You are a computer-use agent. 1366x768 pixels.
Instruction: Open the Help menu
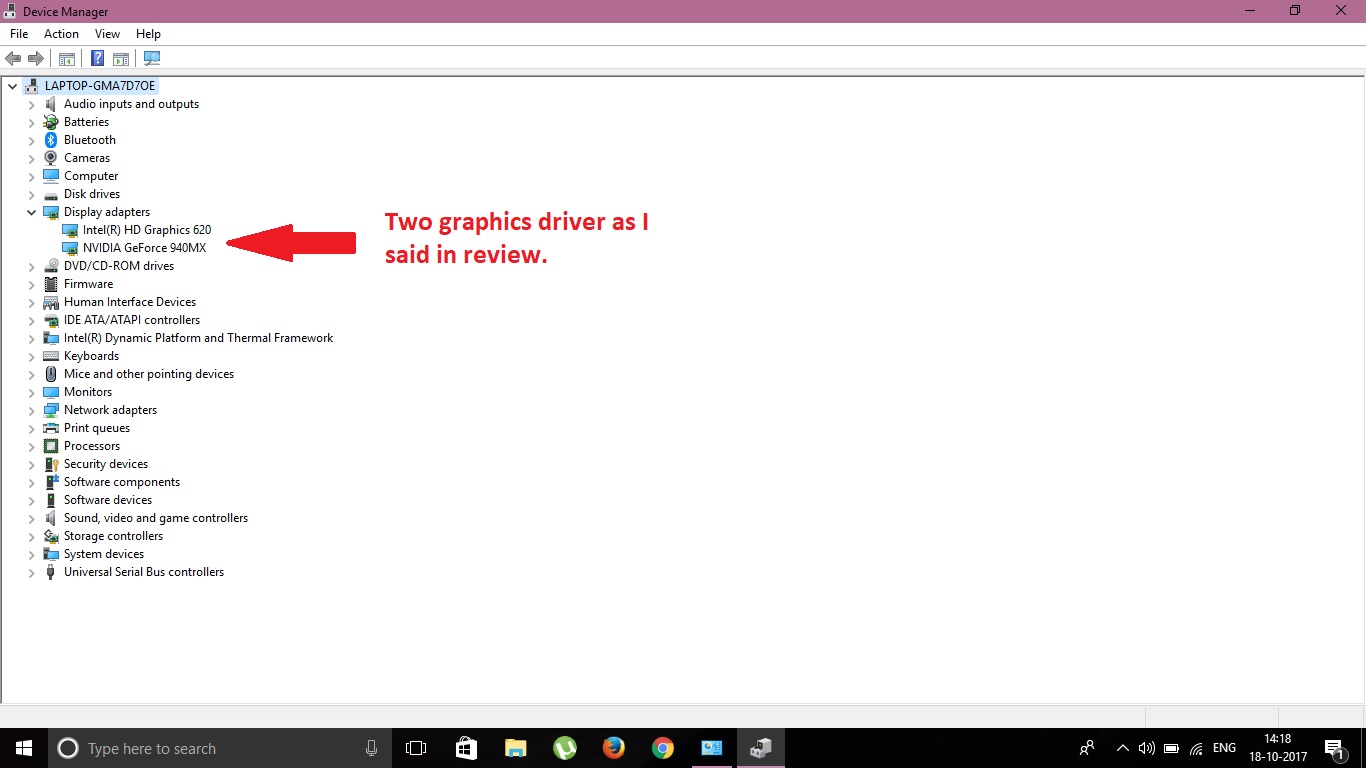(148, 34)
